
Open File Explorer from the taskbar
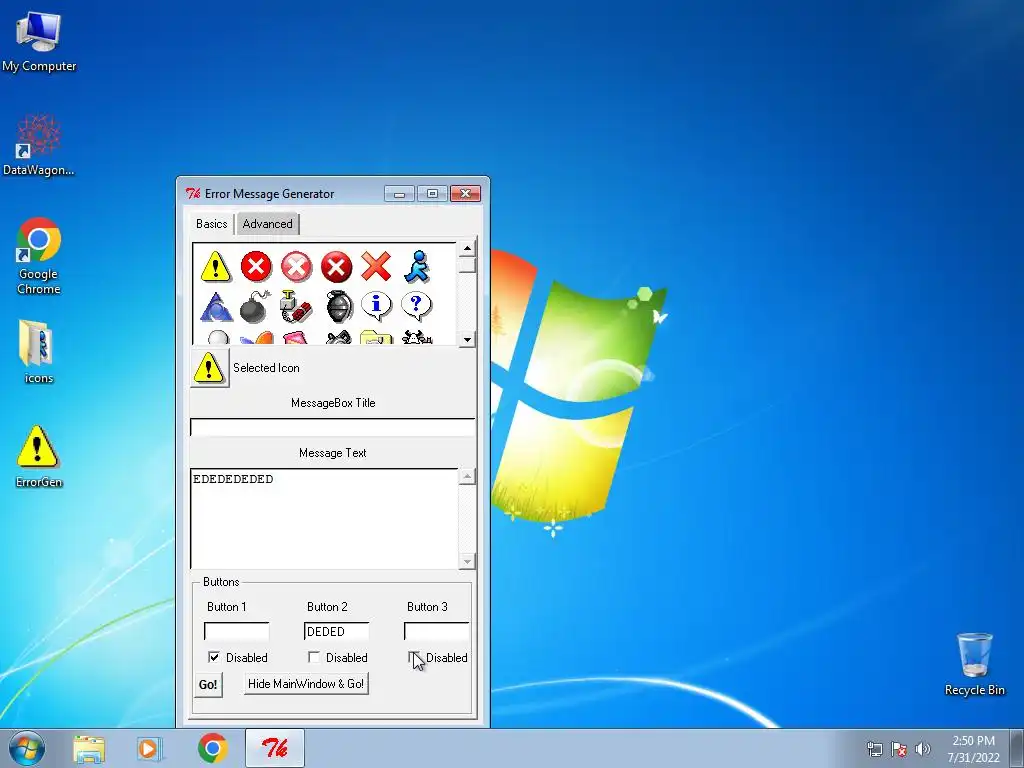click(x=89, y=748)
